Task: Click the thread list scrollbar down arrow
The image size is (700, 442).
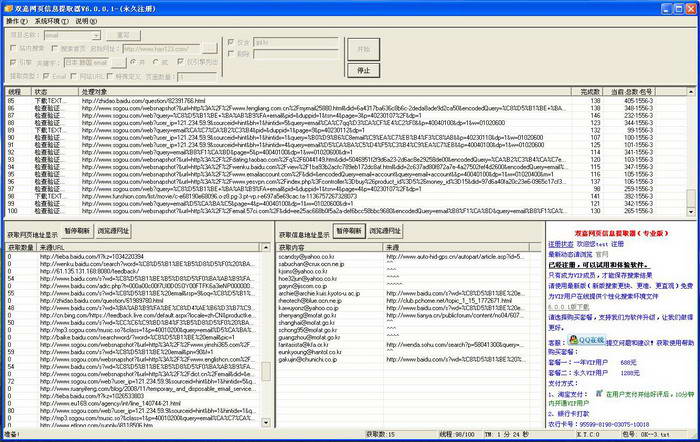Action: 691,212
